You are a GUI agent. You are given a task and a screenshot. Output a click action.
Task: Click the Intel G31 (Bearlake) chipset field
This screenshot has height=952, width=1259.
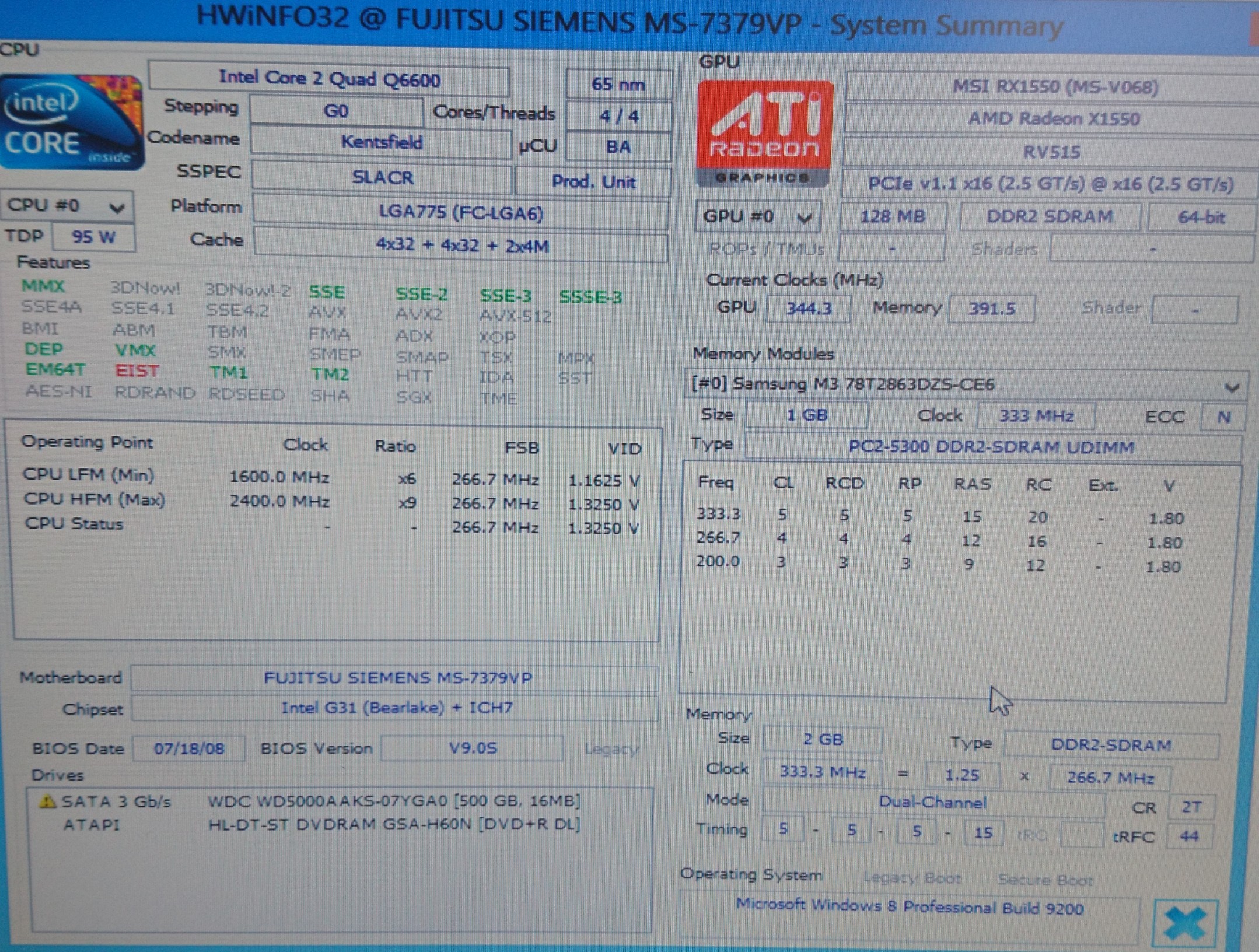(397, 708)
